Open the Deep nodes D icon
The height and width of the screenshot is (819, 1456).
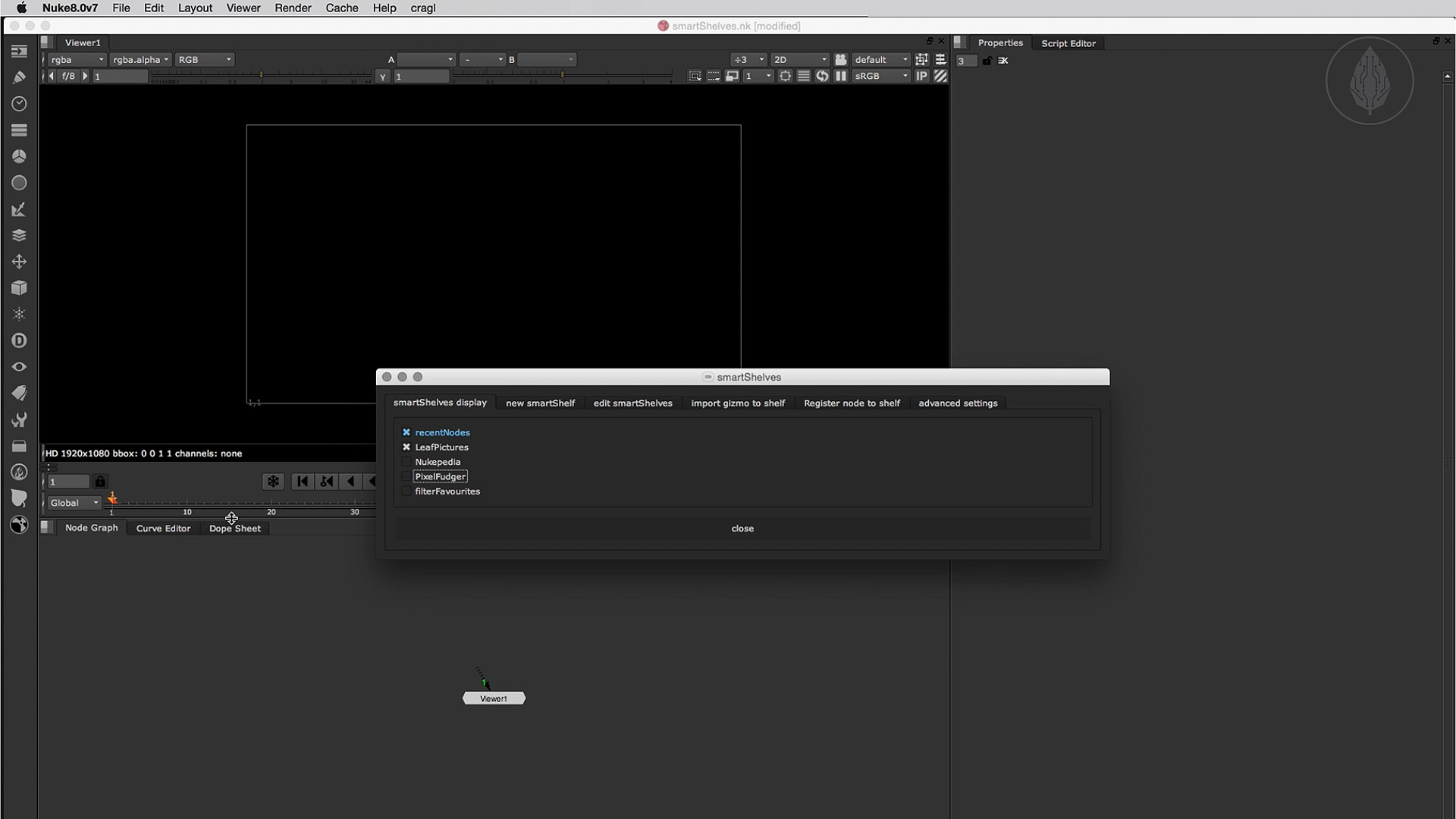[19, 340]
